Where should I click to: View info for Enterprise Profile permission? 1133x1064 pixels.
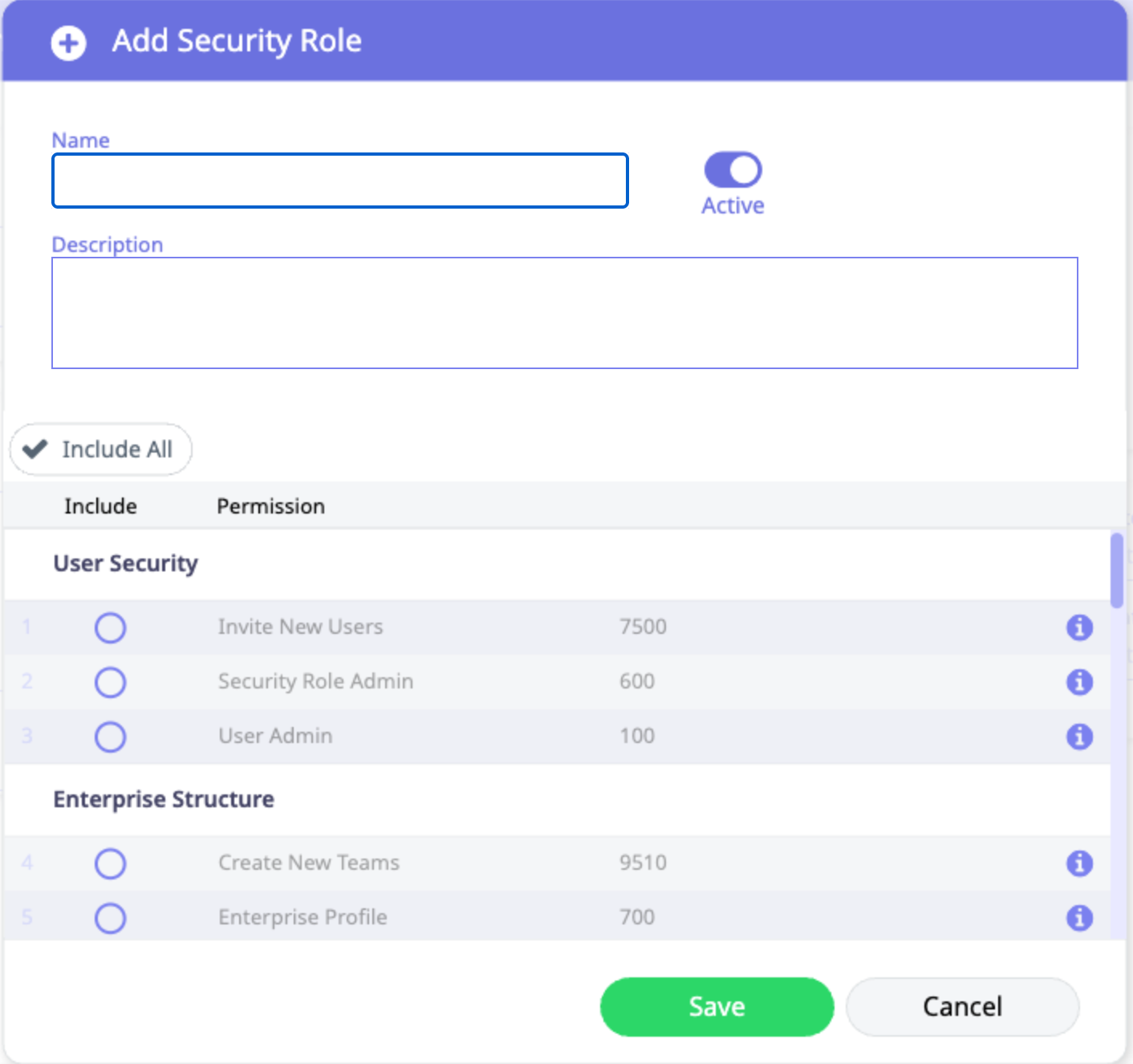click(1079, 917)
